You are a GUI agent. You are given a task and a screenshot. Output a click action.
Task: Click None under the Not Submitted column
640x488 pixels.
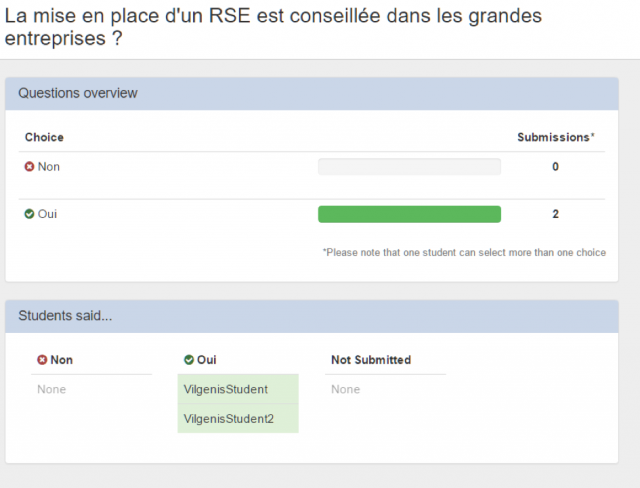pos(345,389)
